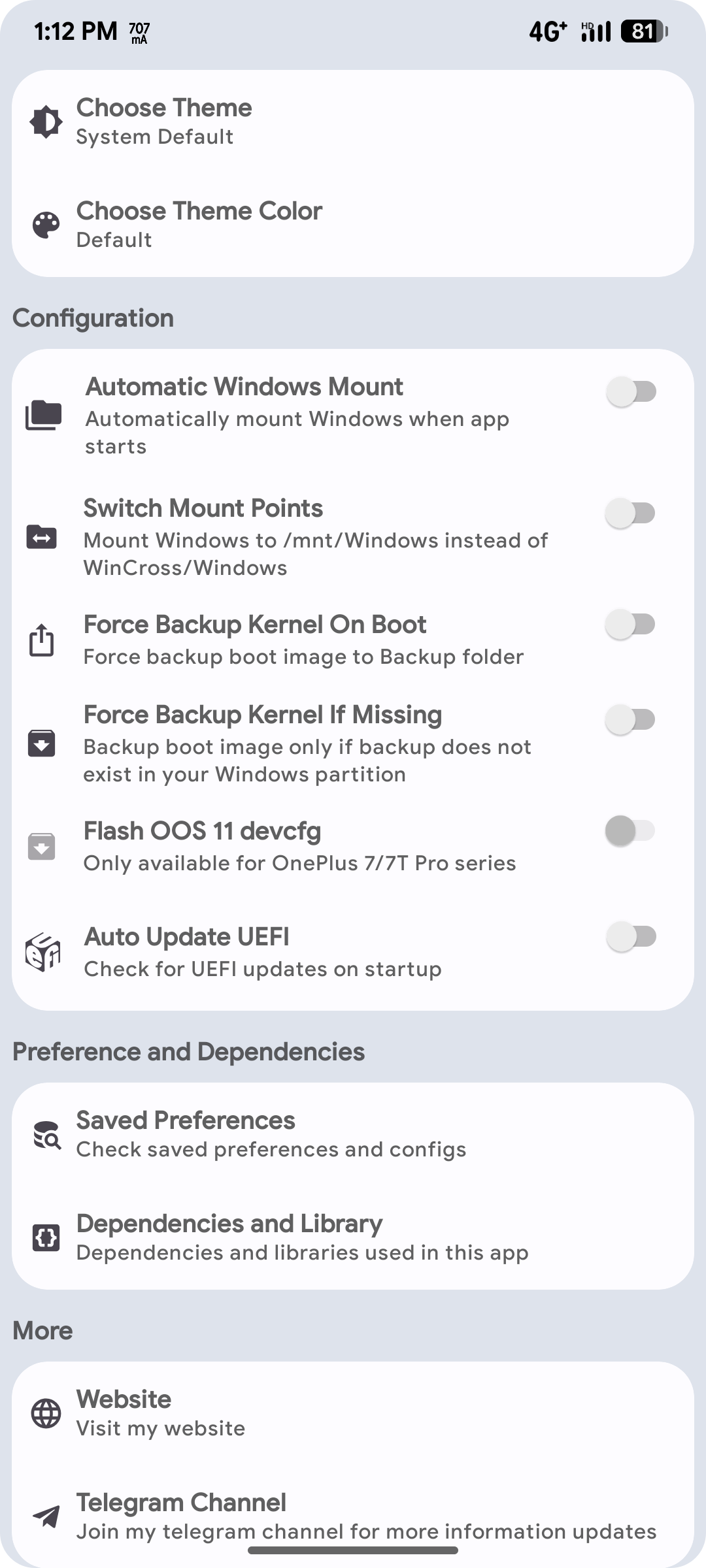Click the Flash OOS 11 devcfg icon
This screenshot has width=706, height=1568.
(41, 846)
